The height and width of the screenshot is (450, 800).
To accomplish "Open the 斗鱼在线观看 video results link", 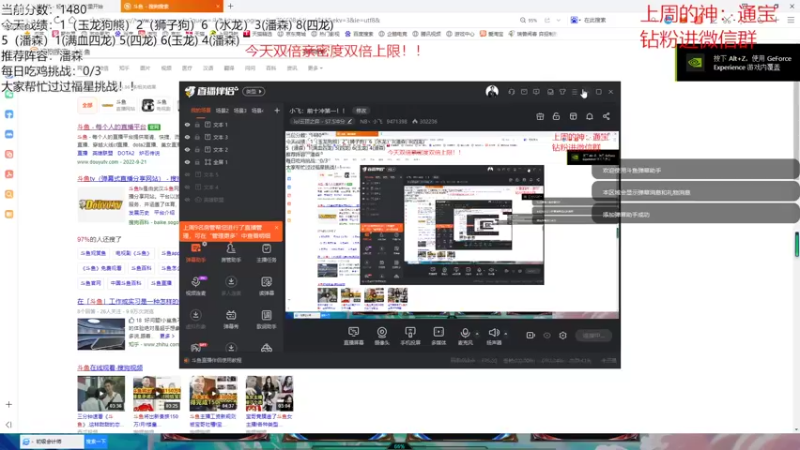I will click(110, 367).
